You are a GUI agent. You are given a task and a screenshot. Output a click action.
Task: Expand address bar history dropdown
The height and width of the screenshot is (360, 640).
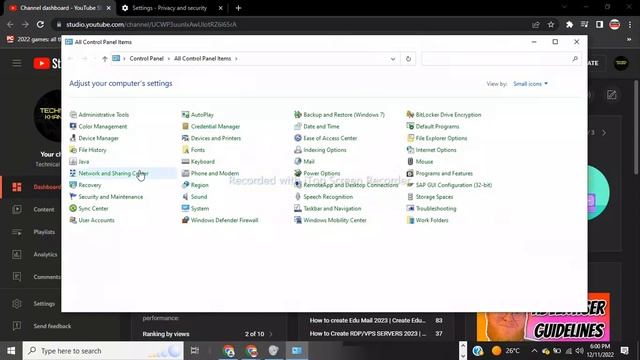click(393, 59)
